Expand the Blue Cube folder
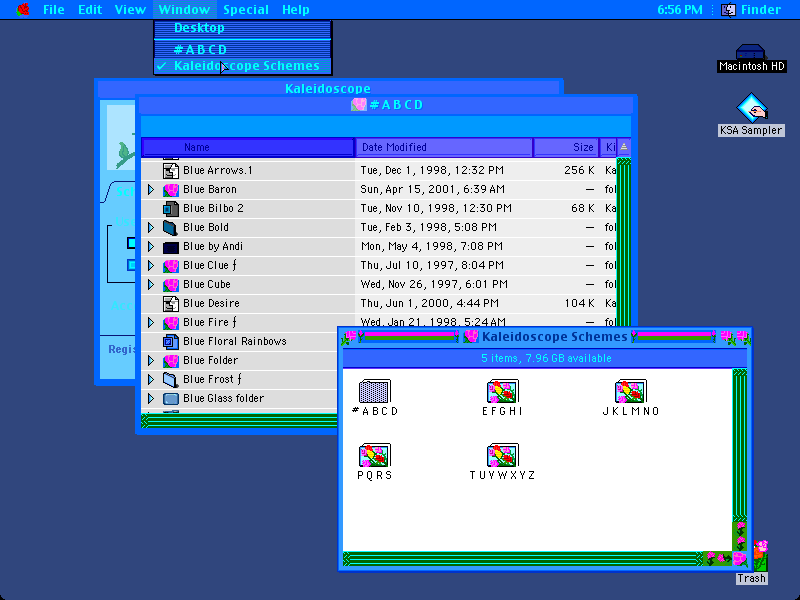The height and width of the screenshot is (600, 800). tap(151, 284)
